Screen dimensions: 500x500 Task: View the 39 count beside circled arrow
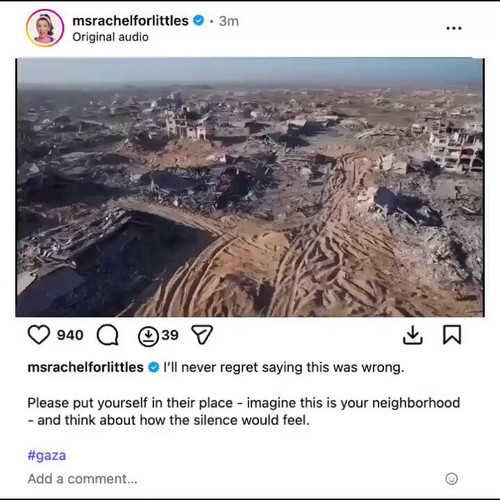click(x=170, y=335)
